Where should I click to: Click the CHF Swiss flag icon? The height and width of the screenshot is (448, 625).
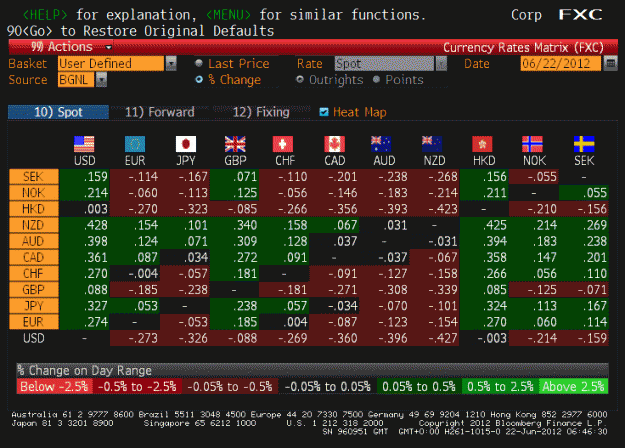[283, 144]
